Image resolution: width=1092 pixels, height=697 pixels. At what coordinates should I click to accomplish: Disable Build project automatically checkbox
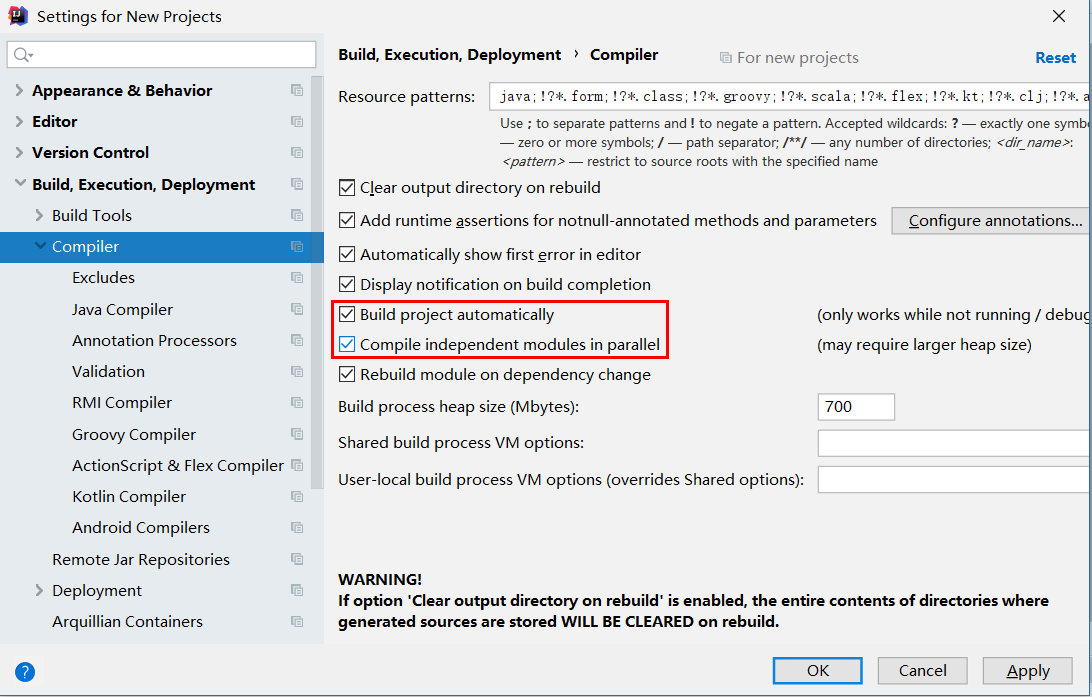coord(347,314)
